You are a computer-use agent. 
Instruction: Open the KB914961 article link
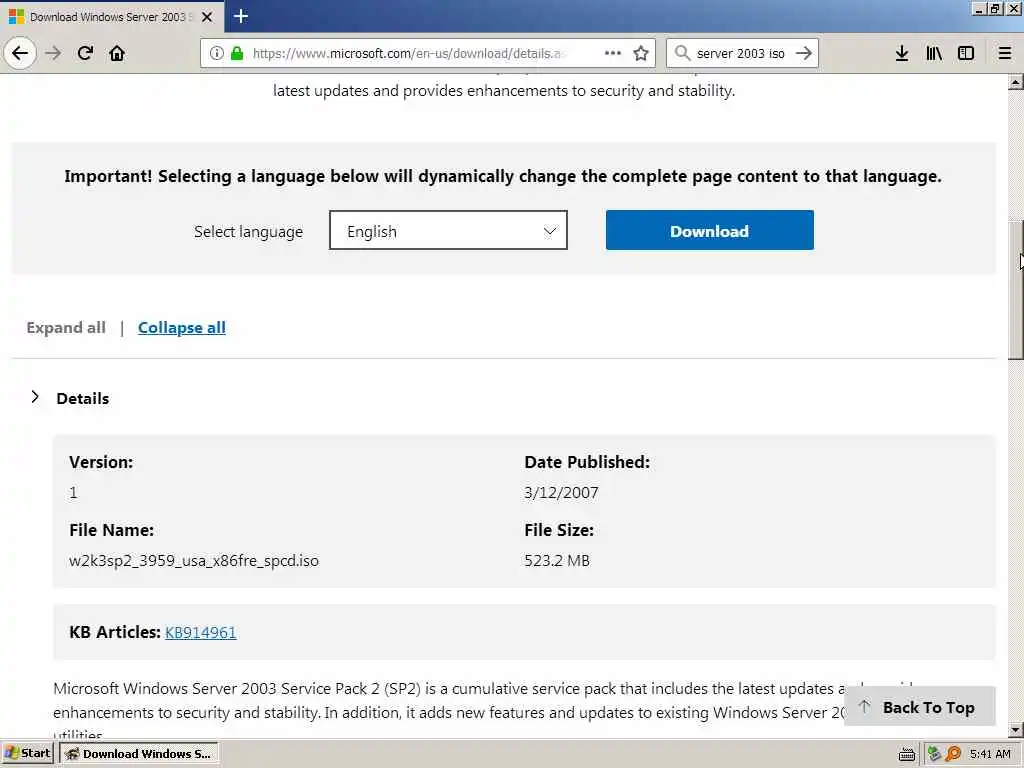(200, 632)
